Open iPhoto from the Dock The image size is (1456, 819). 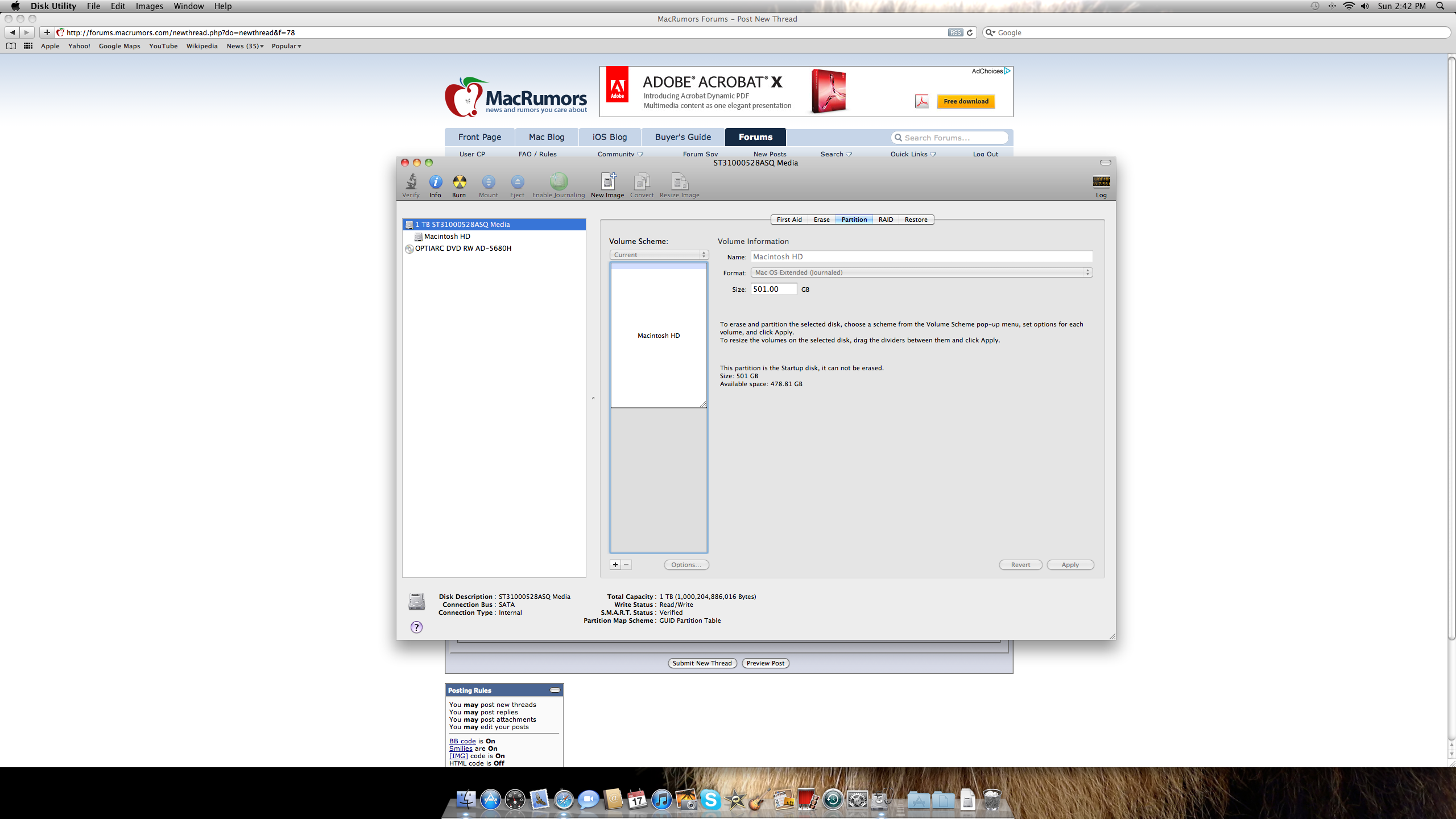click(x=686, y=800)
